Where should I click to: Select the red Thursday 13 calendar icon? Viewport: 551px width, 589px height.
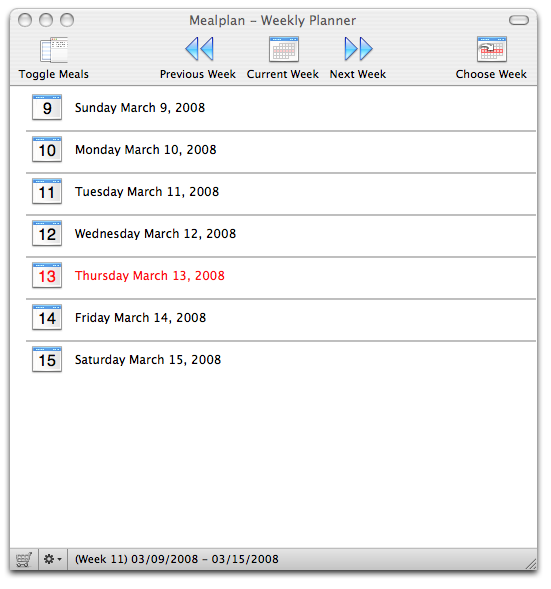pos(47,276)
